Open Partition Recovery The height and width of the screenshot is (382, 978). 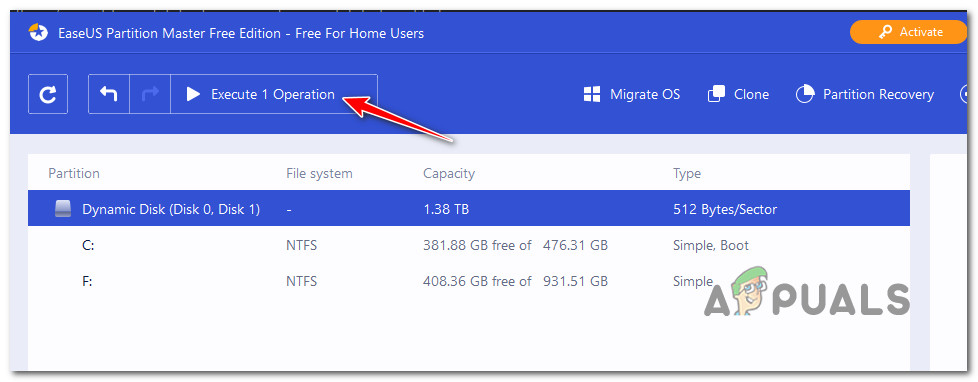[865, 94]
